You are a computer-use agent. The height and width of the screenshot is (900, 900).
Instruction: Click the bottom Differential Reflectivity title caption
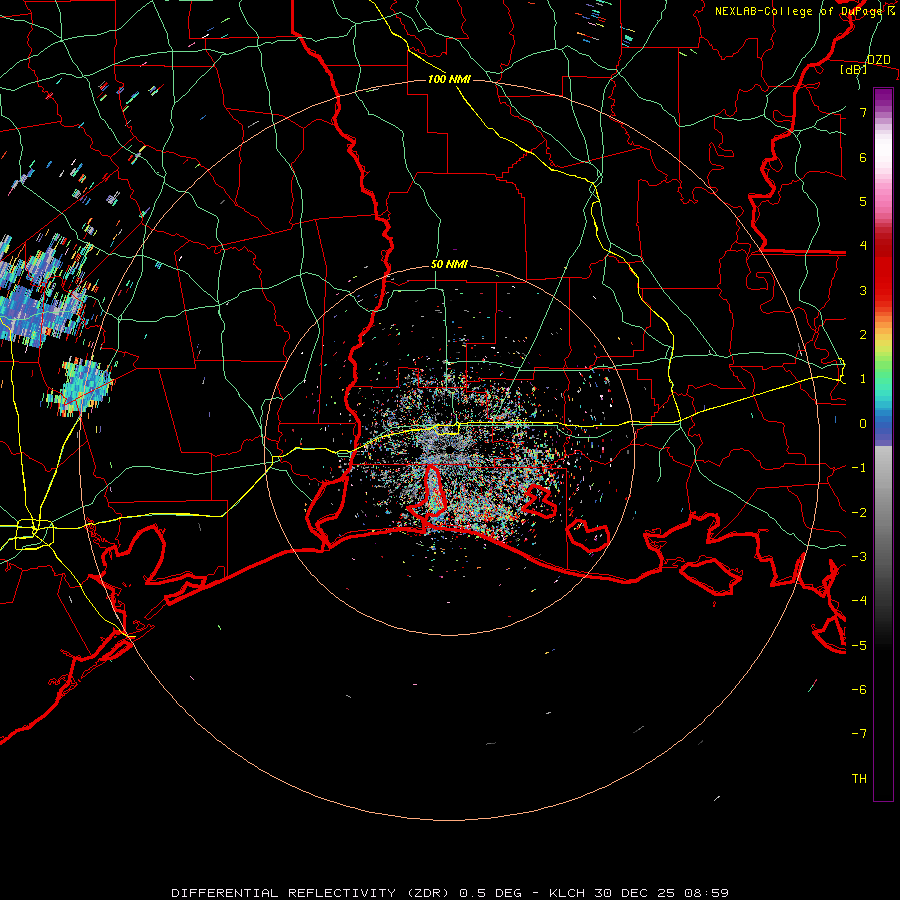[x=450, y=893]
